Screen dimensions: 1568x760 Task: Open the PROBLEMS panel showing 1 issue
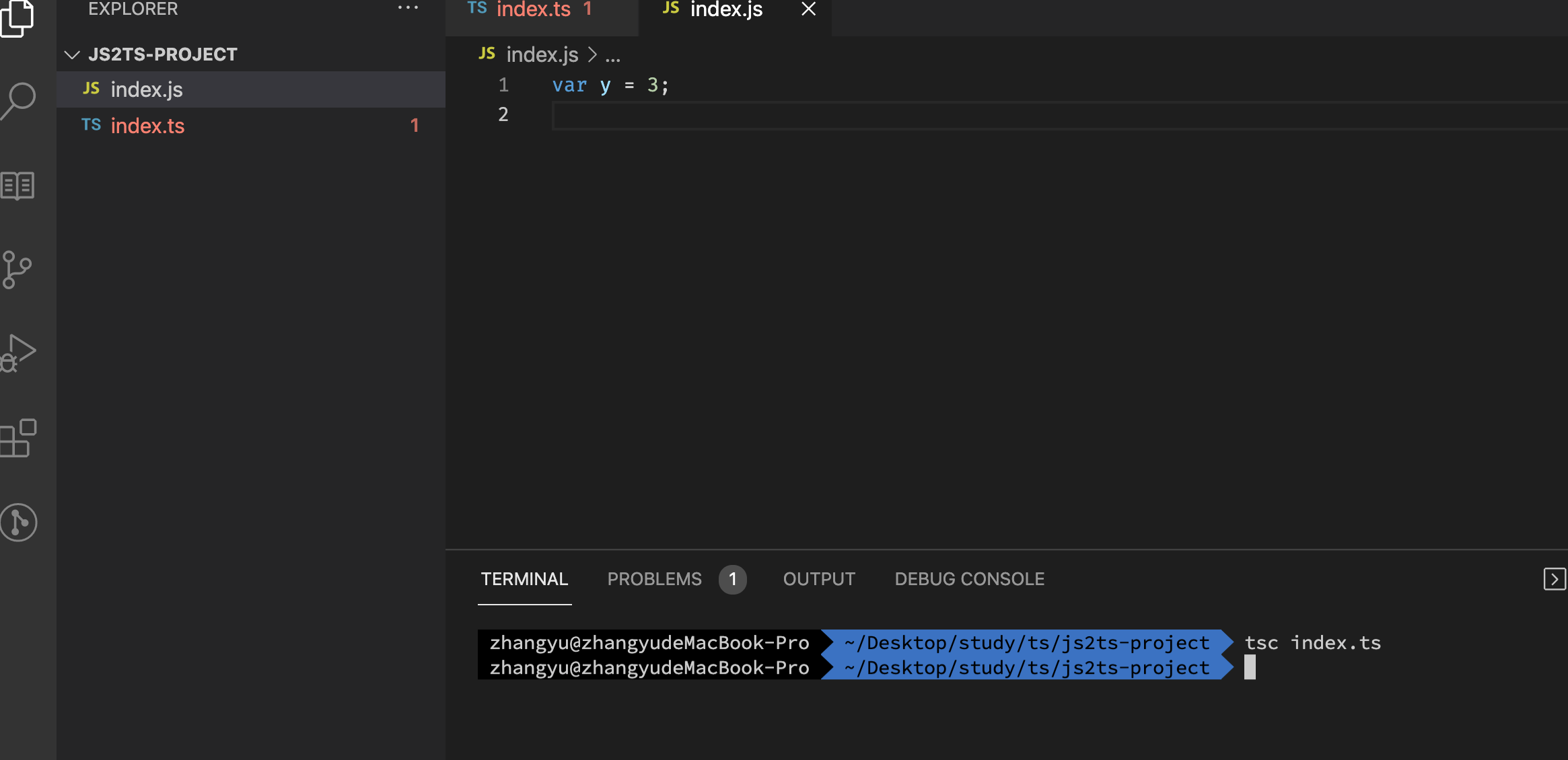pyautogui.click(x=653, y=579)
